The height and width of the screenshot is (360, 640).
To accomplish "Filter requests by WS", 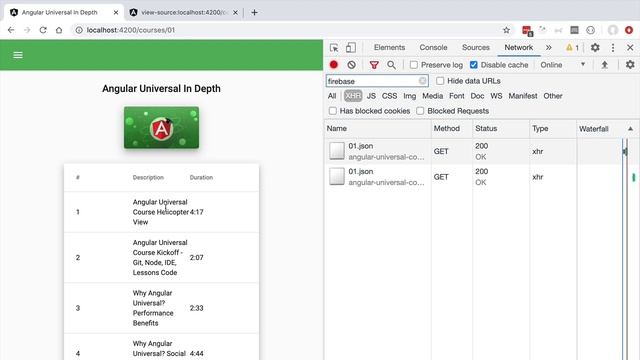I will coord(496,96).
